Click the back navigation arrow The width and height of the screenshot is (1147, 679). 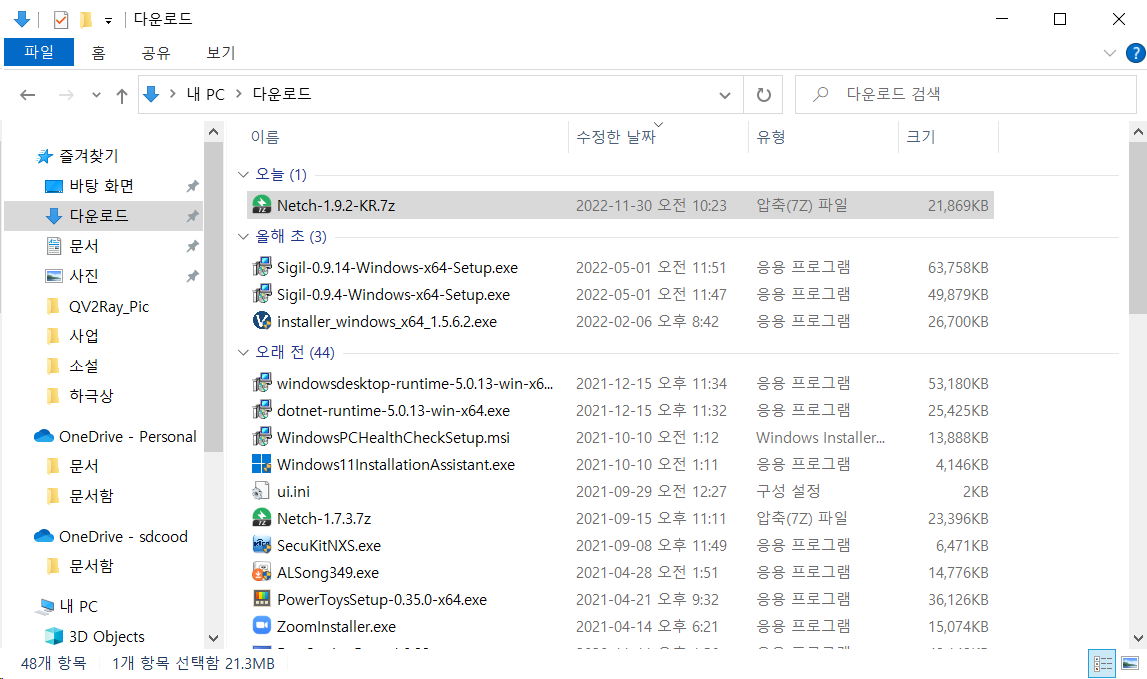[28, 95]
